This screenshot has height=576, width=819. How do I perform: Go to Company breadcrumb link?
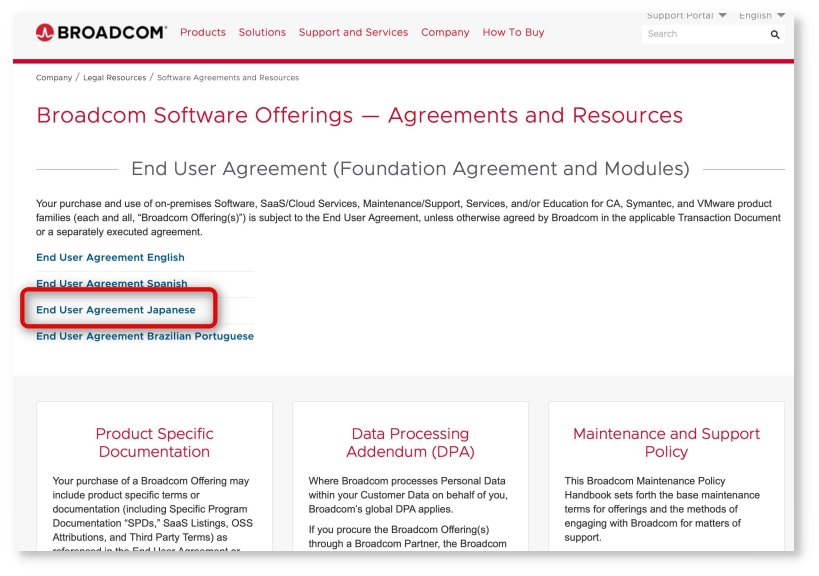pyautogui.click(x=53, y=78)
